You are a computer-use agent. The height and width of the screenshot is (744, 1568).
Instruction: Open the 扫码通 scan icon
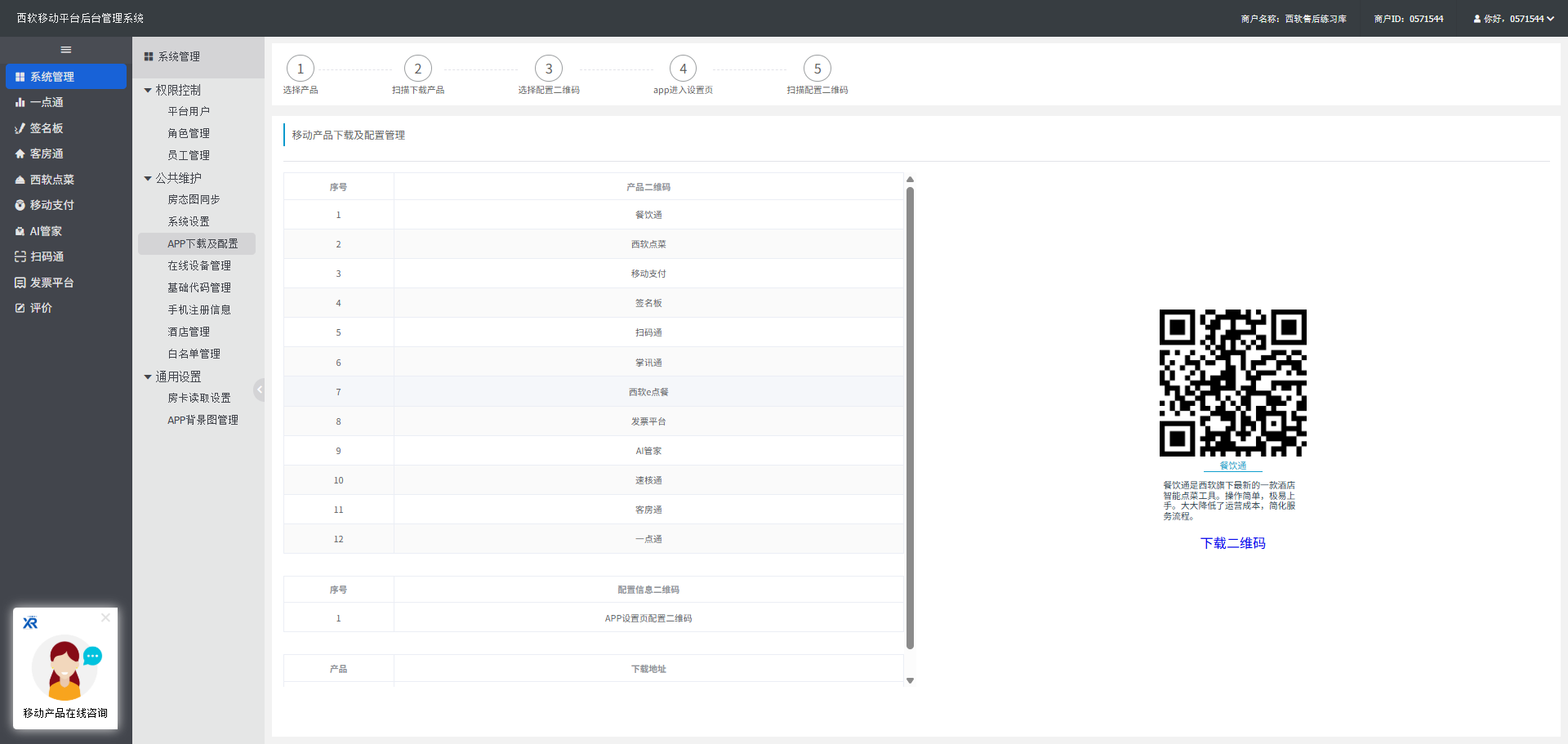click(20, 256)
